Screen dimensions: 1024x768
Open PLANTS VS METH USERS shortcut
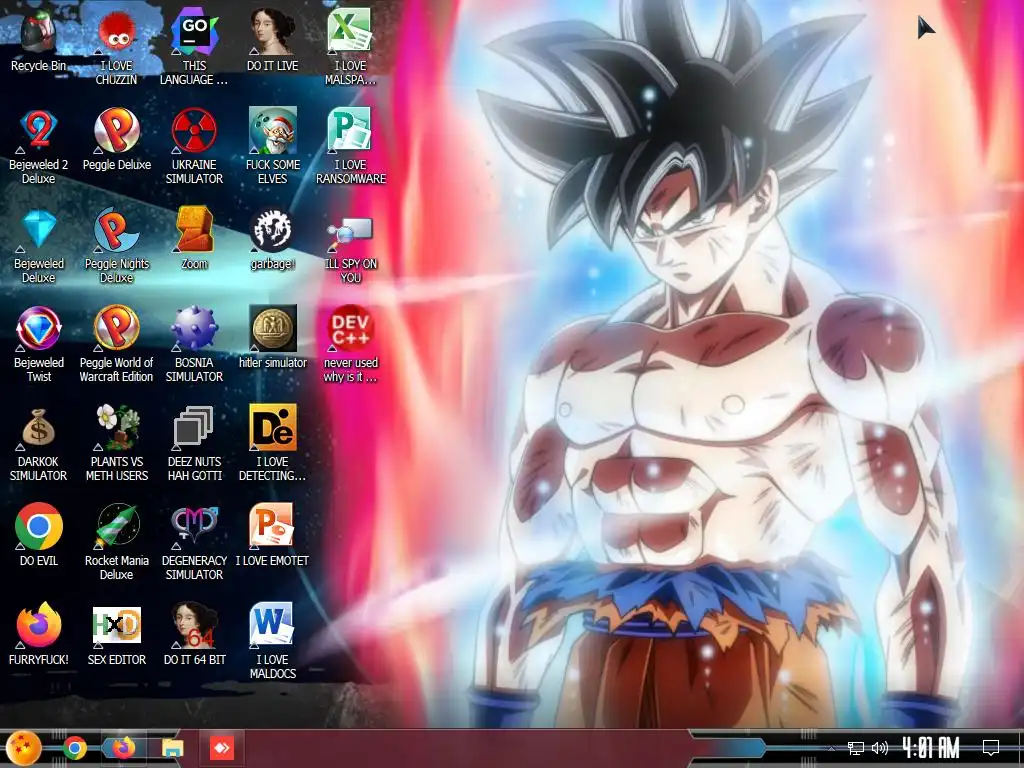[116, 428]
